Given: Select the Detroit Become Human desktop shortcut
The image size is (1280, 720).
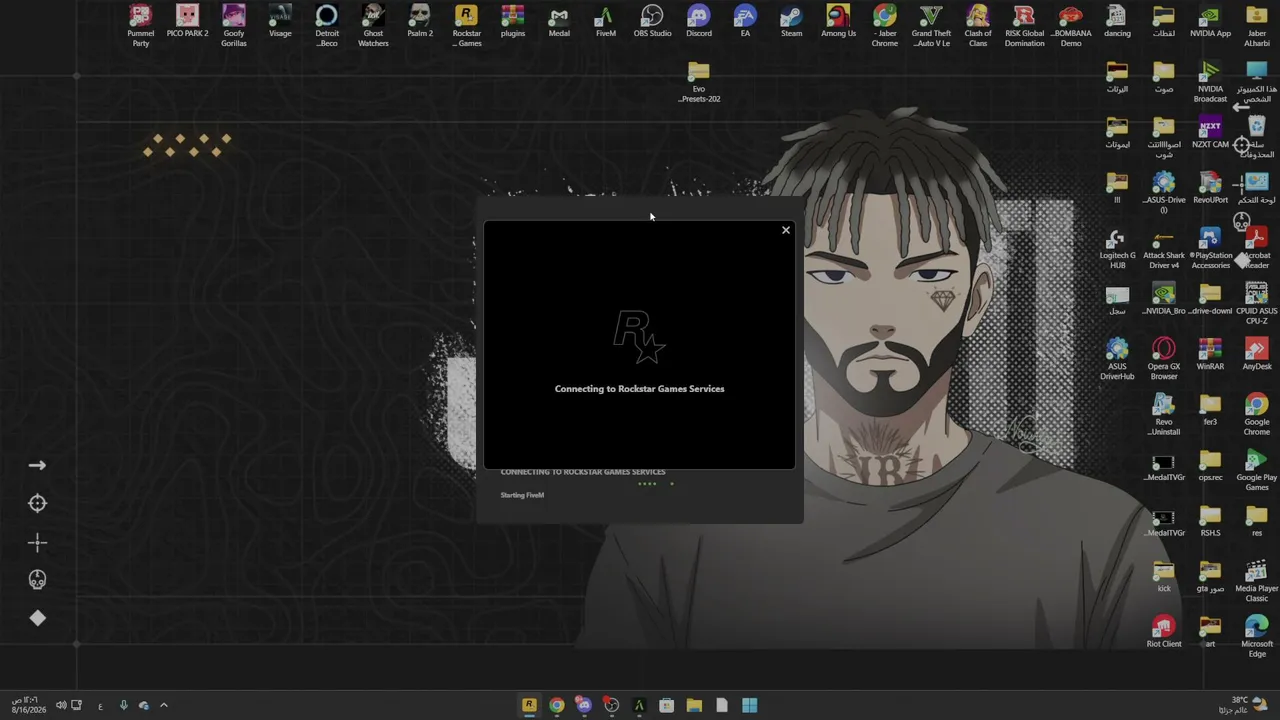Looking at the screenshot, I should point(327,25).
